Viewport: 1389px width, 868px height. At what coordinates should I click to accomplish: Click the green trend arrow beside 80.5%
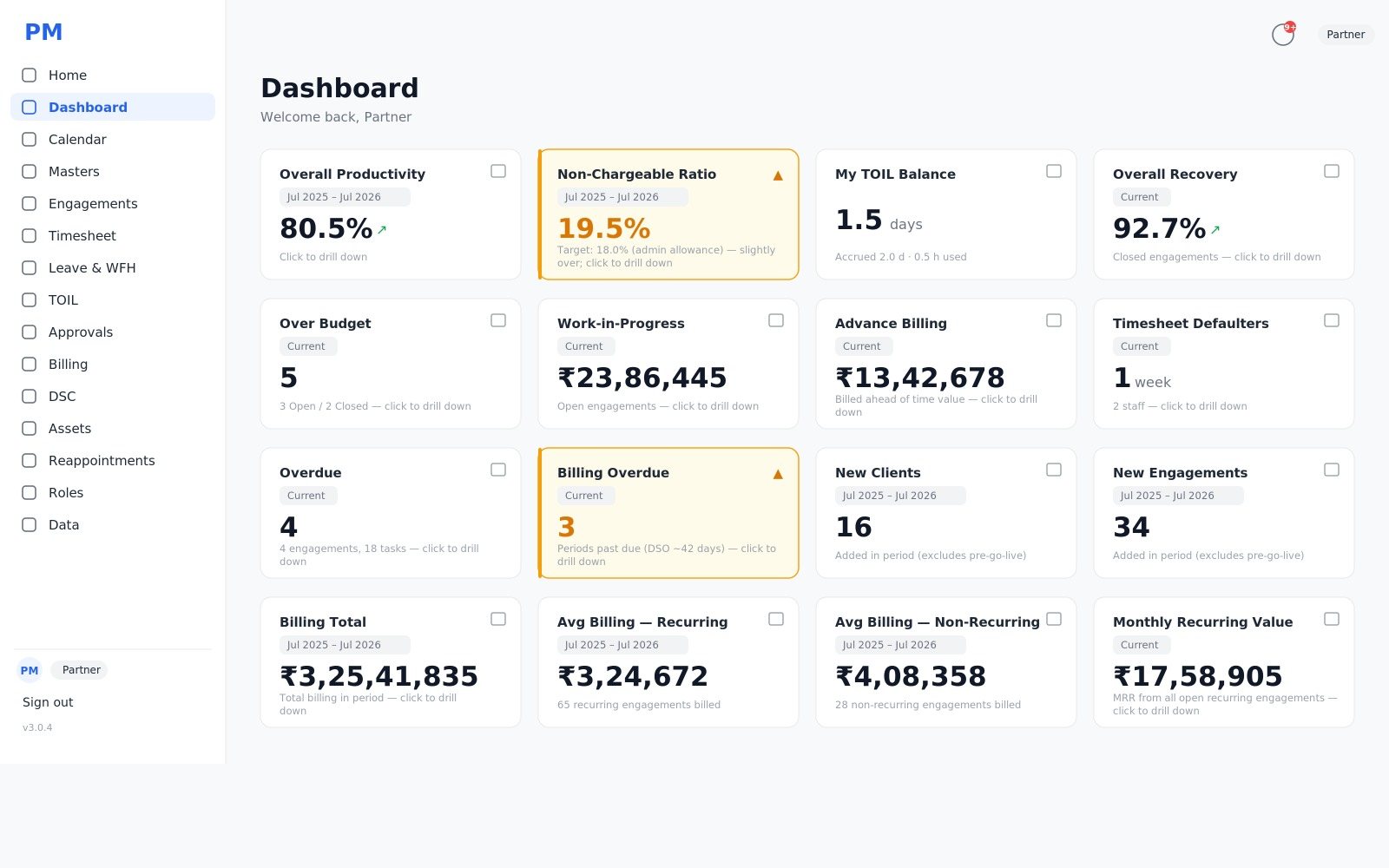coord(382,230)
